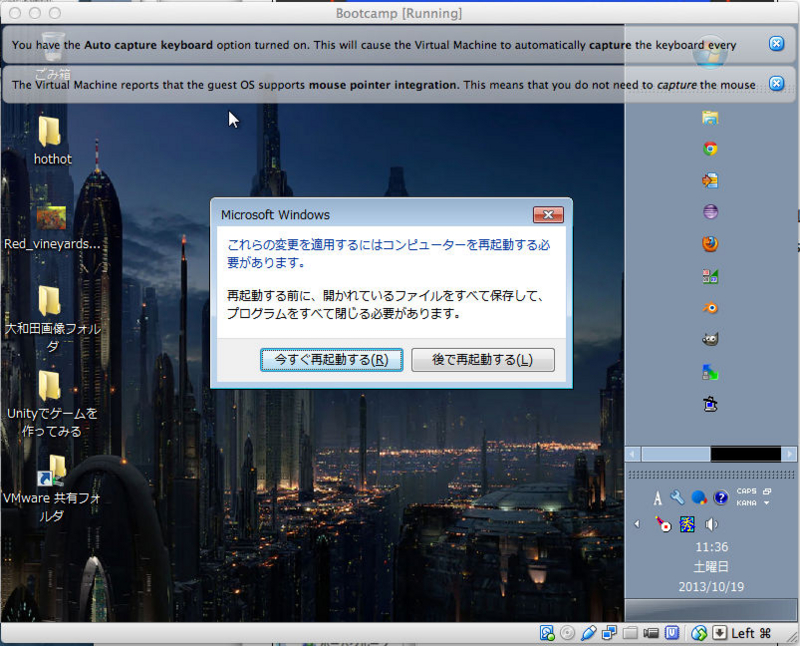Click the 後で再起動する restart later button
The height and width of the screenshot is (646, 800).
[x=483, y=360]
